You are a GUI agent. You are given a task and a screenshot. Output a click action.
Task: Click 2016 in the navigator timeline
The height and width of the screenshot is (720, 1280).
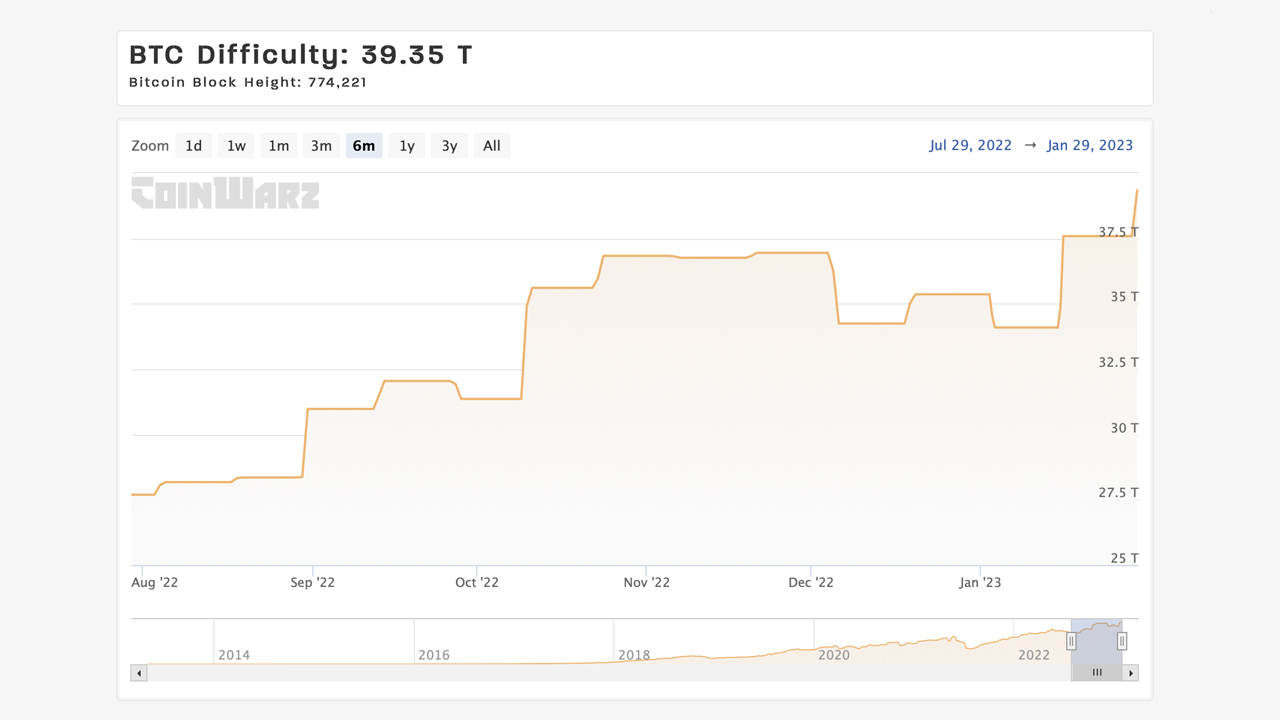pos(434,655)
